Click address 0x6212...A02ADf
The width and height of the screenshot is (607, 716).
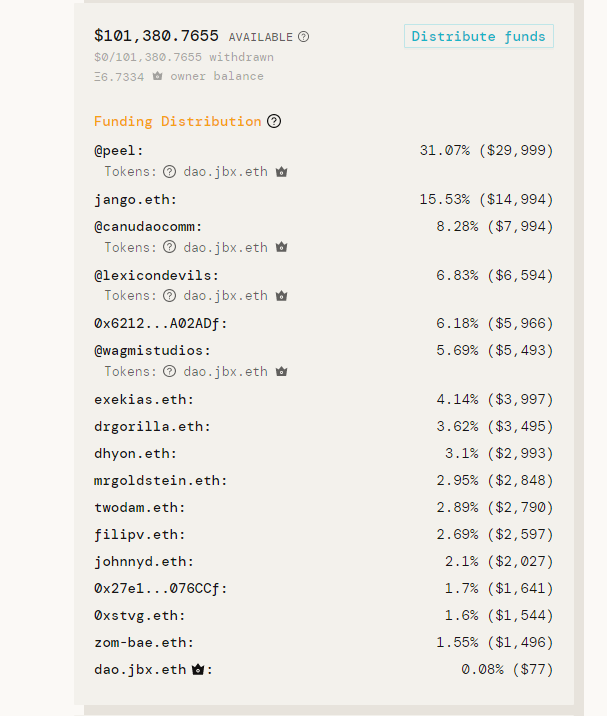pos(157,324)
